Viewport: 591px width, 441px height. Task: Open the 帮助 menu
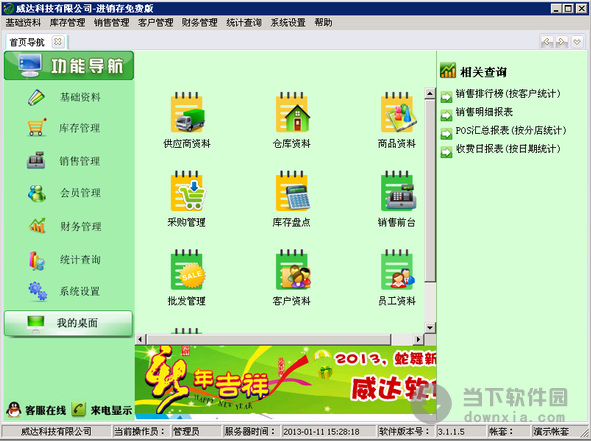(323, 23)
